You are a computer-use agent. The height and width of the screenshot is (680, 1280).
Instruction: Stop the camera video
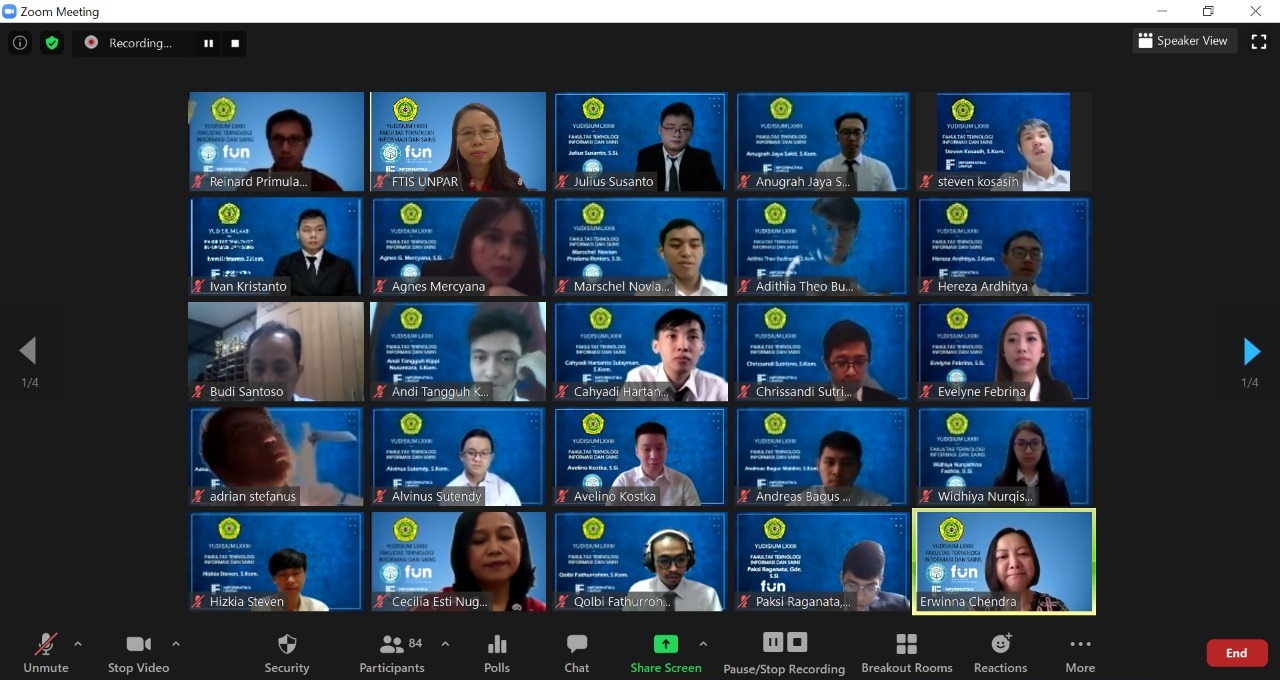coord(138,652)
